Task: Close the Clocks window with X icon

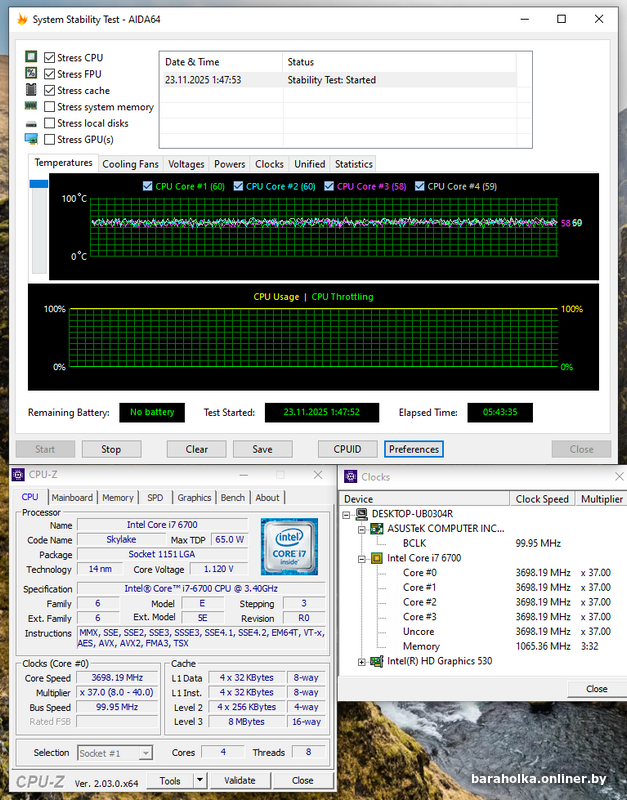Action: pyautogui.click(x=619, y=477)
